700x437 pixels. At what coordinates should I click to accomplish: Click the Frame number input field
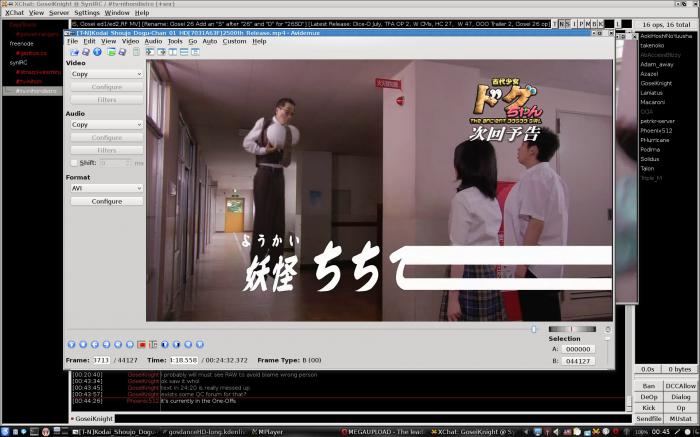(101, 360)
